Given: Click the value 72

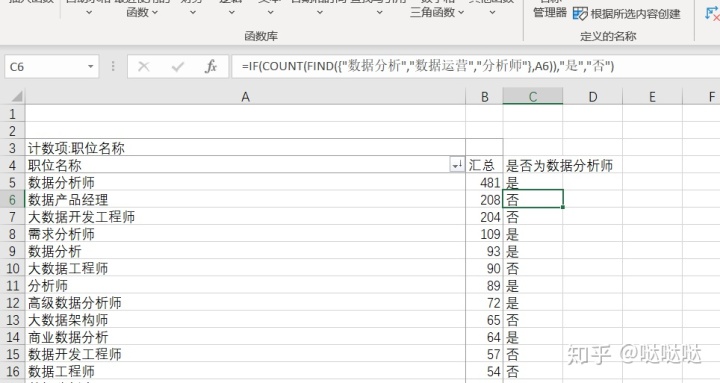Looking at the screenshot, I should (x=494, y=303).
